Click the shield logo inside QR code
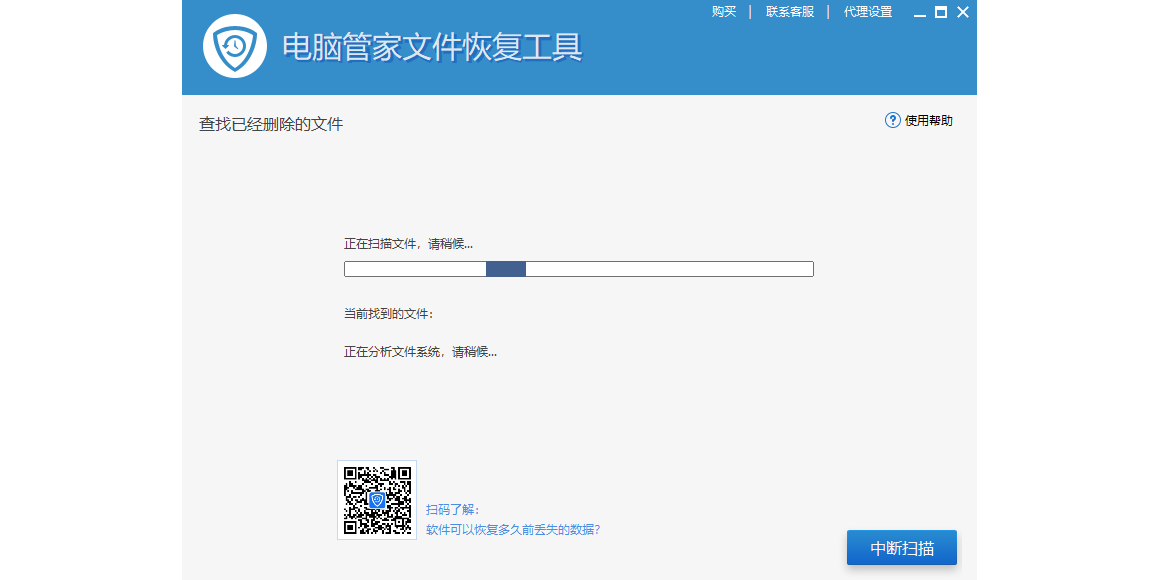 (377, 500)
